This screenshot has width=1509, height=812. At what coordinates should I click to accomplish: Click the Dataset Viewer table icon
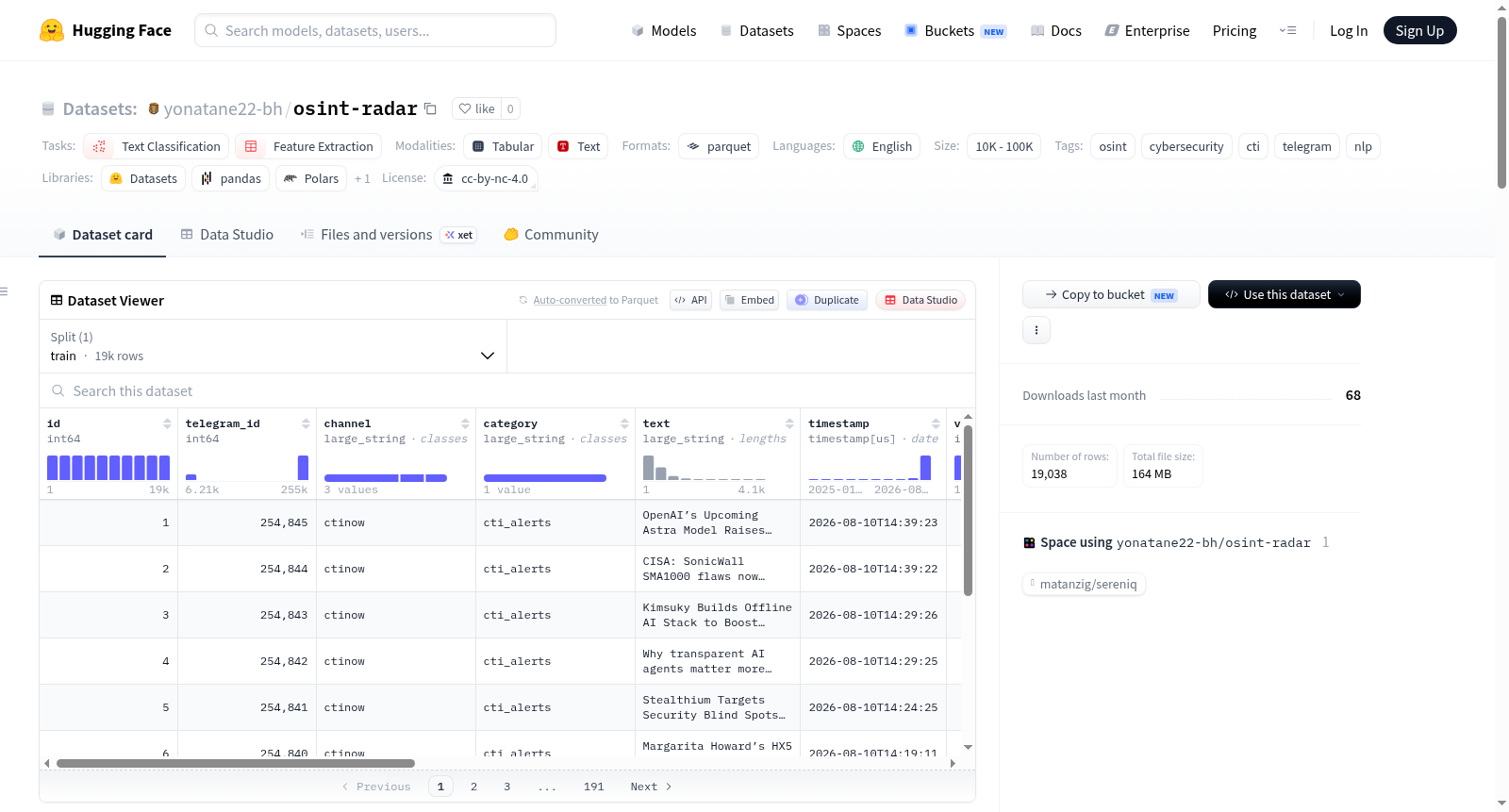click(x=57, y=300)
